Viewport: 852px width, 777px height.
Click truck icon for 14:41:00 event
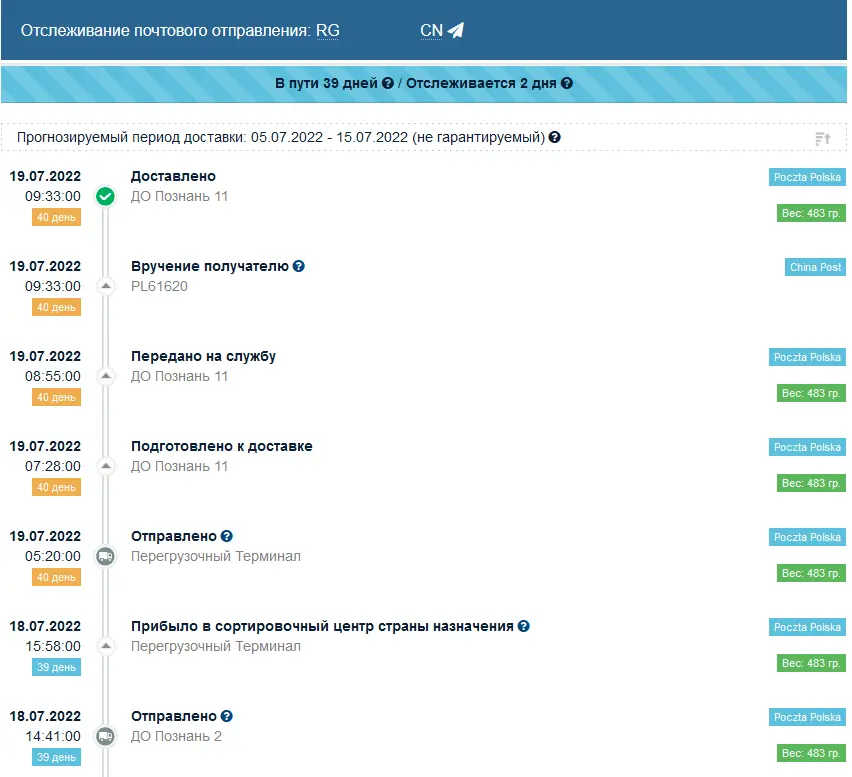(105, 736)
